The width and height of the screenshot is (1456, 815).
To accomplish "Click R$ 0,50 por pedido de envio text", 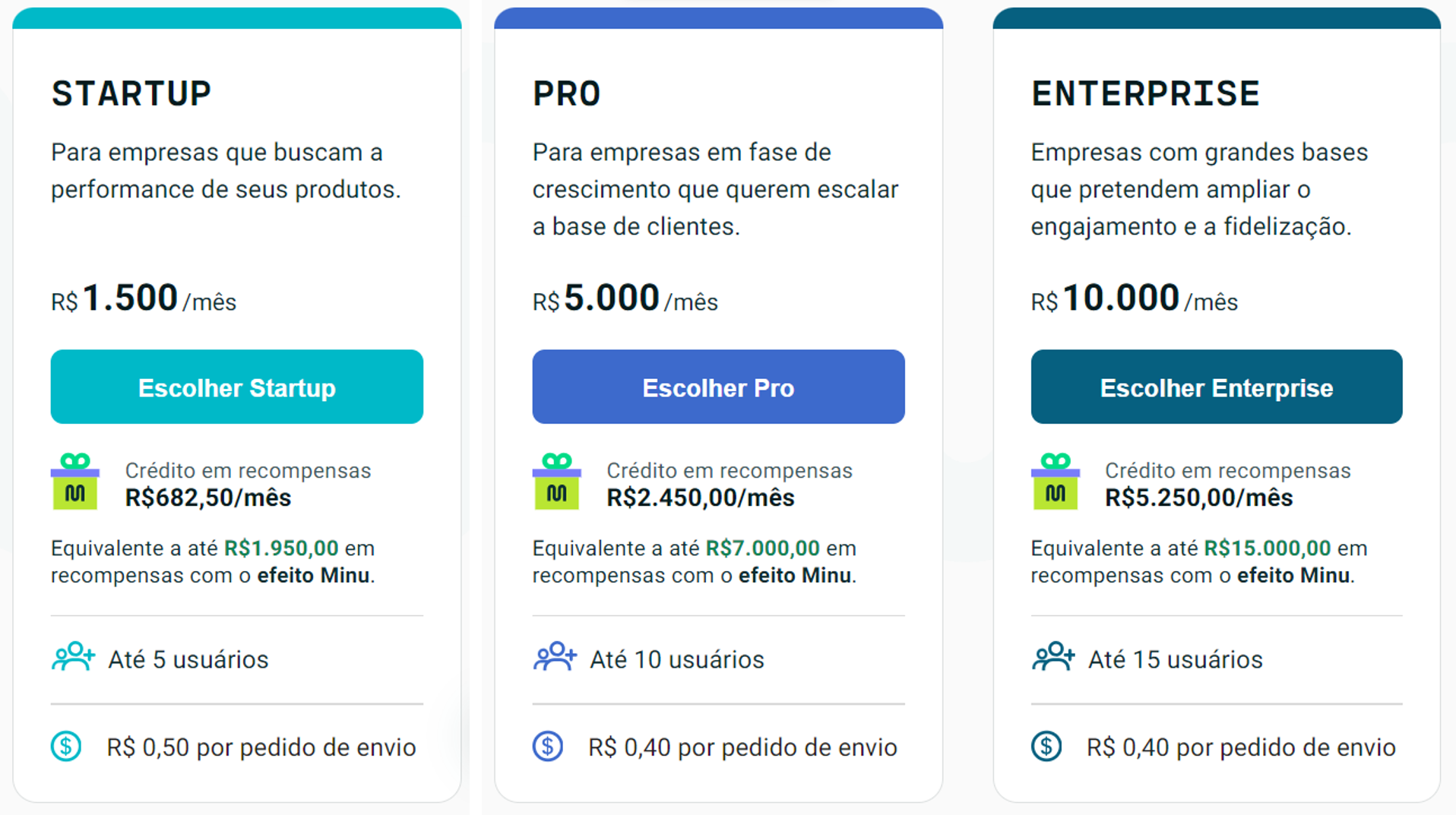I will click(261, 747).
